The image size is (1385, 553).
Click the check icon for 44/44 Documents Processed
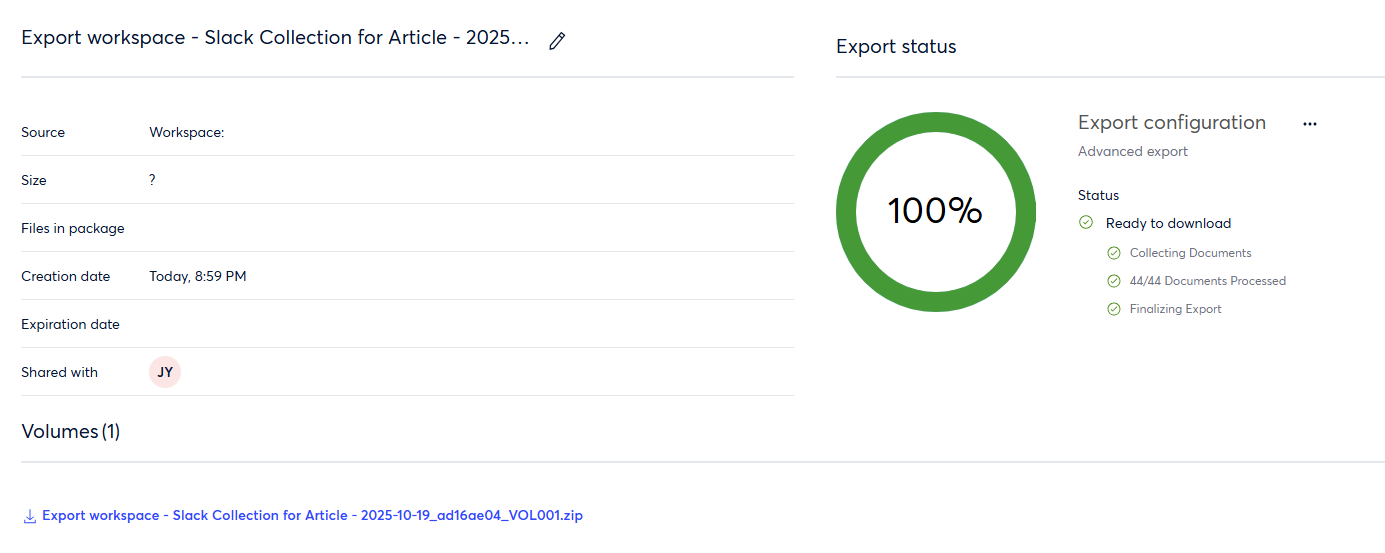click(x=1114, y=281)
